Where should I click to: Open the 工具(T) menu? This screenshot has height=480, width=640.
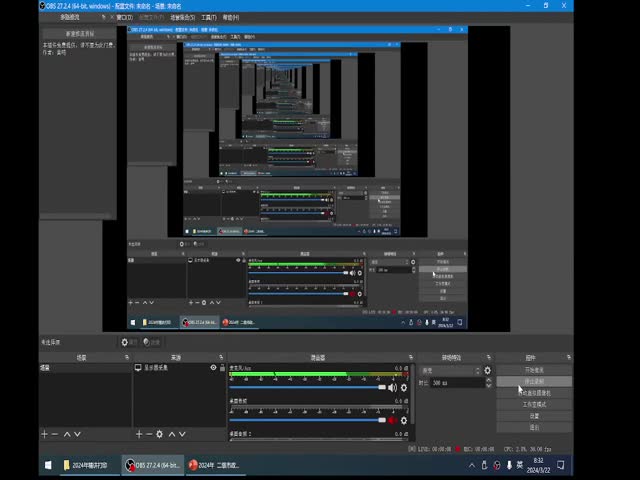[x=208, y=17]
